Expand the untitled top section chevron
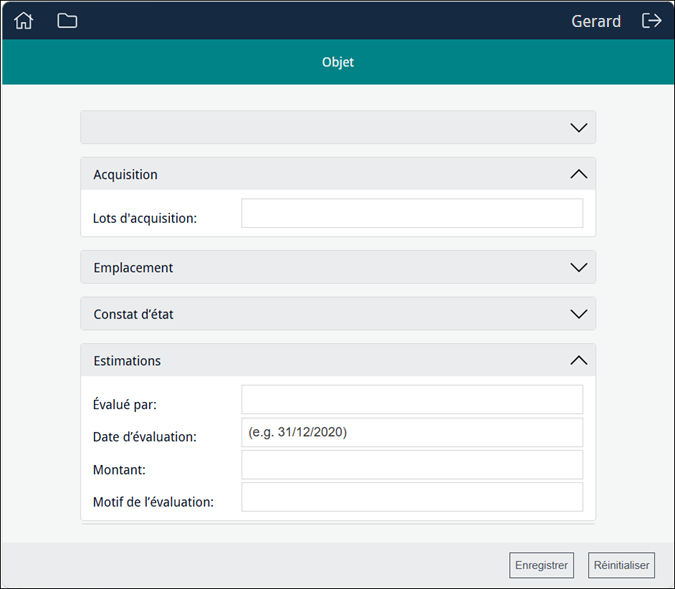Image resolution: width=675 pixels, height=589 pixels. (x=579, y=127)
